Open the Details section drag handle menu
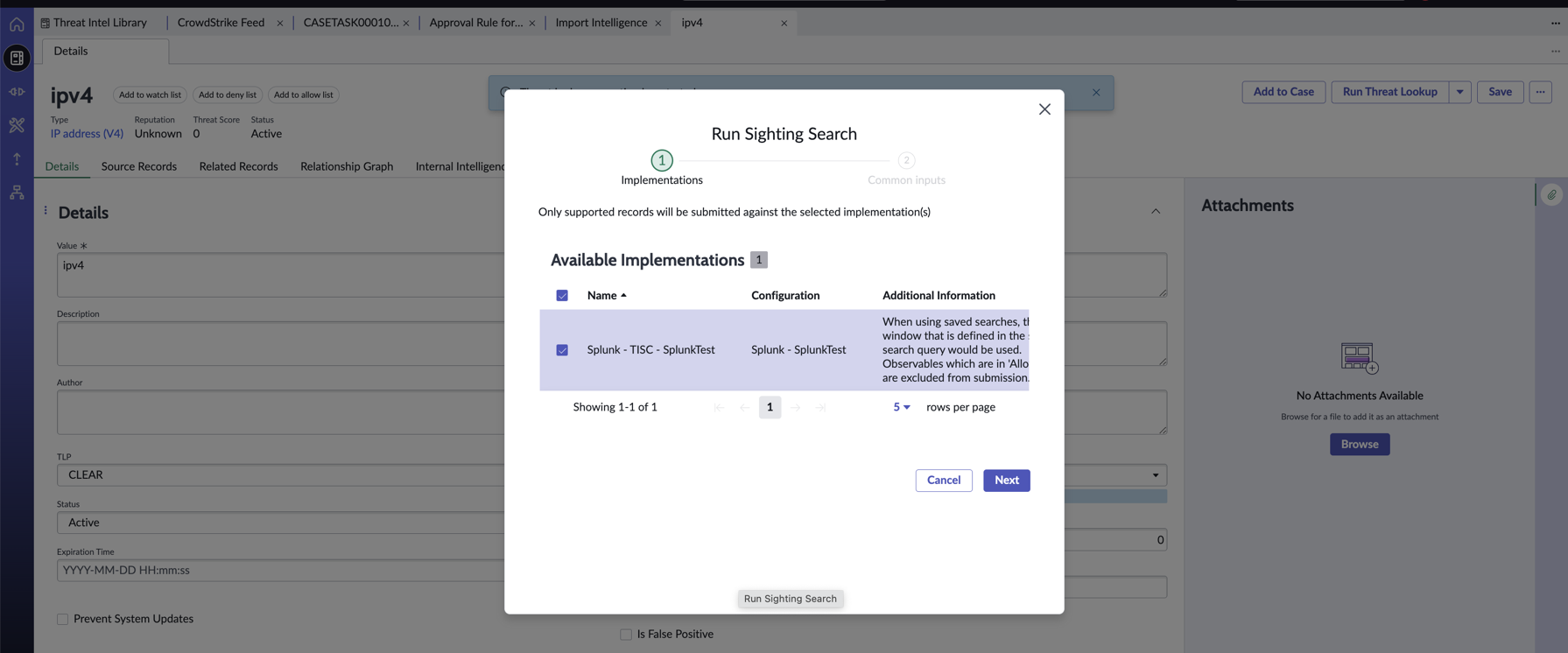Screen dimensions: 1568x653 click(x=46, y=211)
